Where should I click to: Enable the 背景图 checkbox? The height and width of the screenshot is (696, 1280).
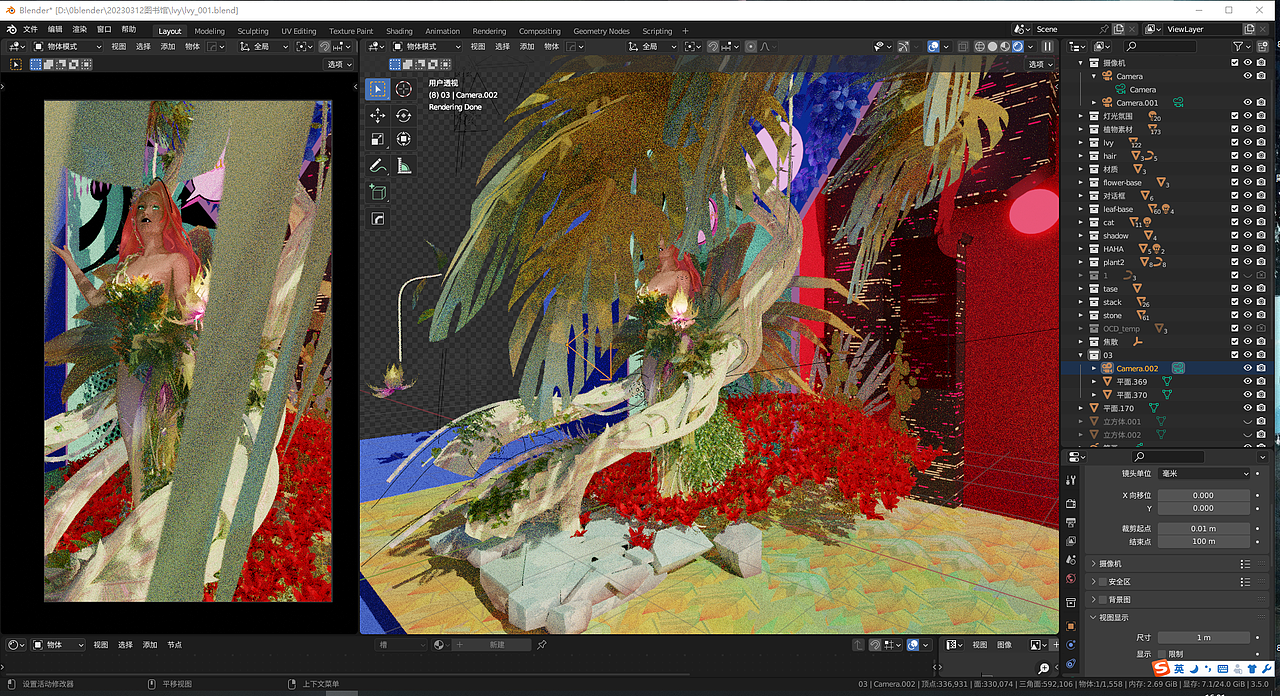(x=1102, y=599)
